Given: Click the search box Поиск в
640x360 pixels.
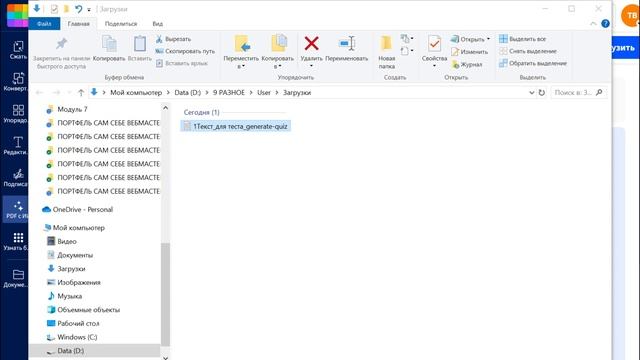Looking at the screenshot, I should [579, 93].
